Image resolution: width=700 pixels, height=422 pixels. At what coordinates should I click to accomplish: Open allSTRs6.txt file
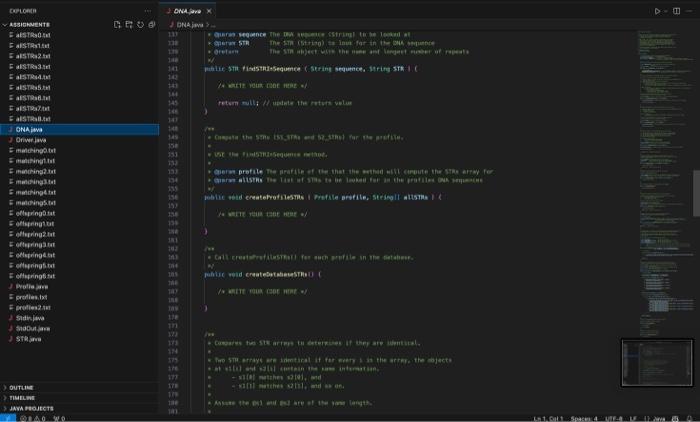coord(33,98)
